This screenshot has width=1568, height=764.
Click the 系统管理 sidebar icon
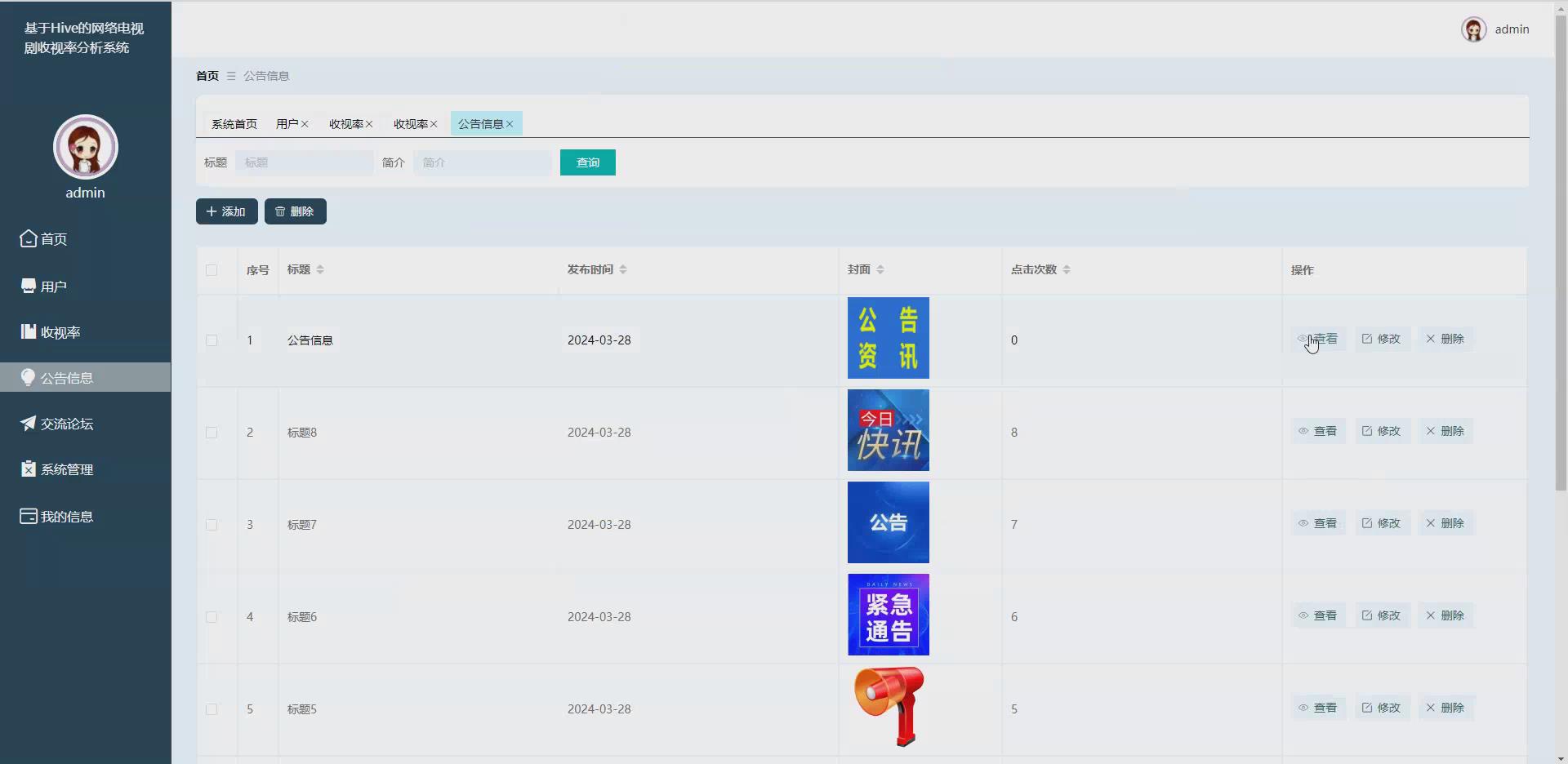[x=29, y=469]
